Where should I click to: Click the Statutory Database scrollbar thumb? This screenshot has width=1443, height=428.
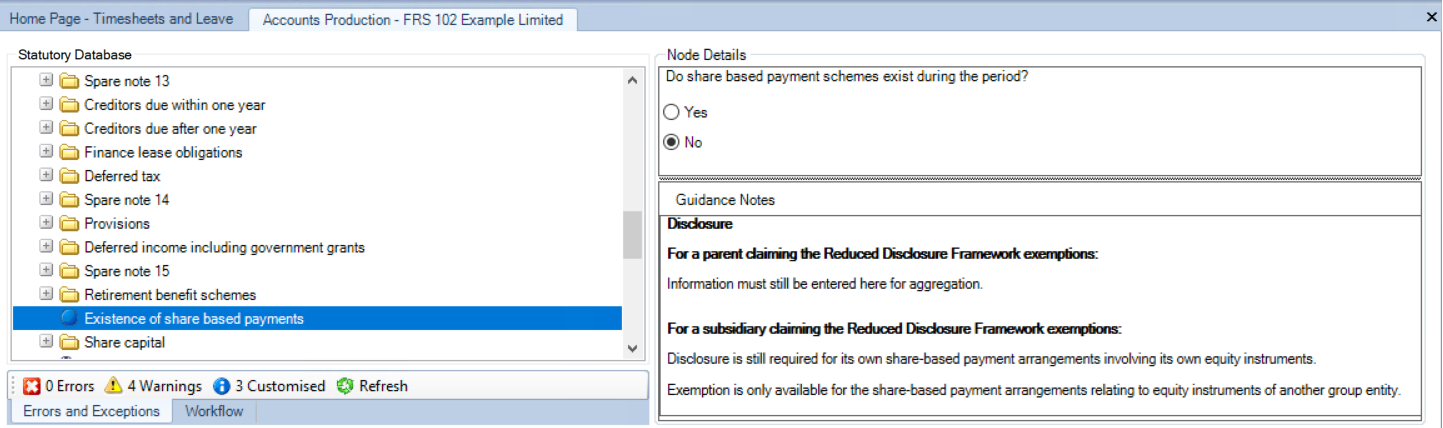632,235
